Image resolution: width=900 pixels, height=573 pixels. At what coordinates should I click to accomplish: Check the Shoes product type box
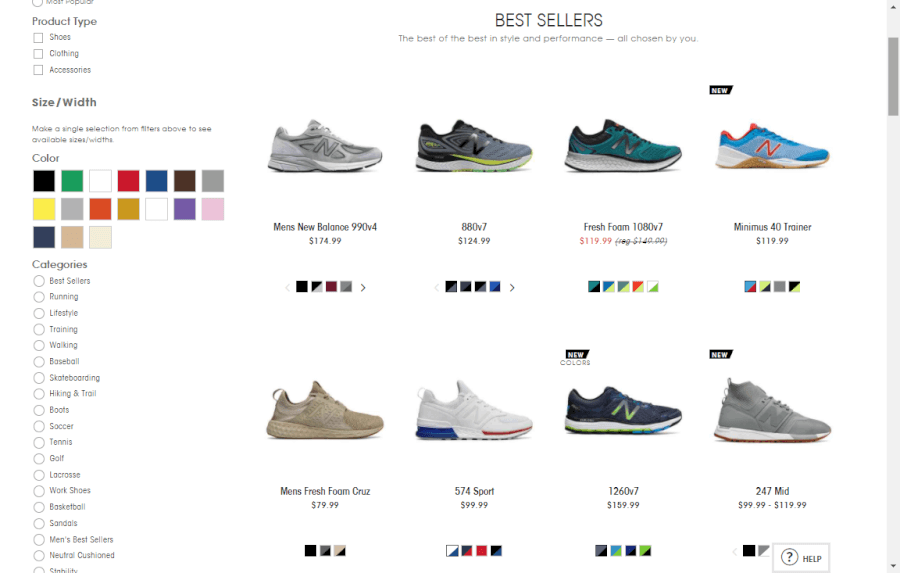pos(38,37)
